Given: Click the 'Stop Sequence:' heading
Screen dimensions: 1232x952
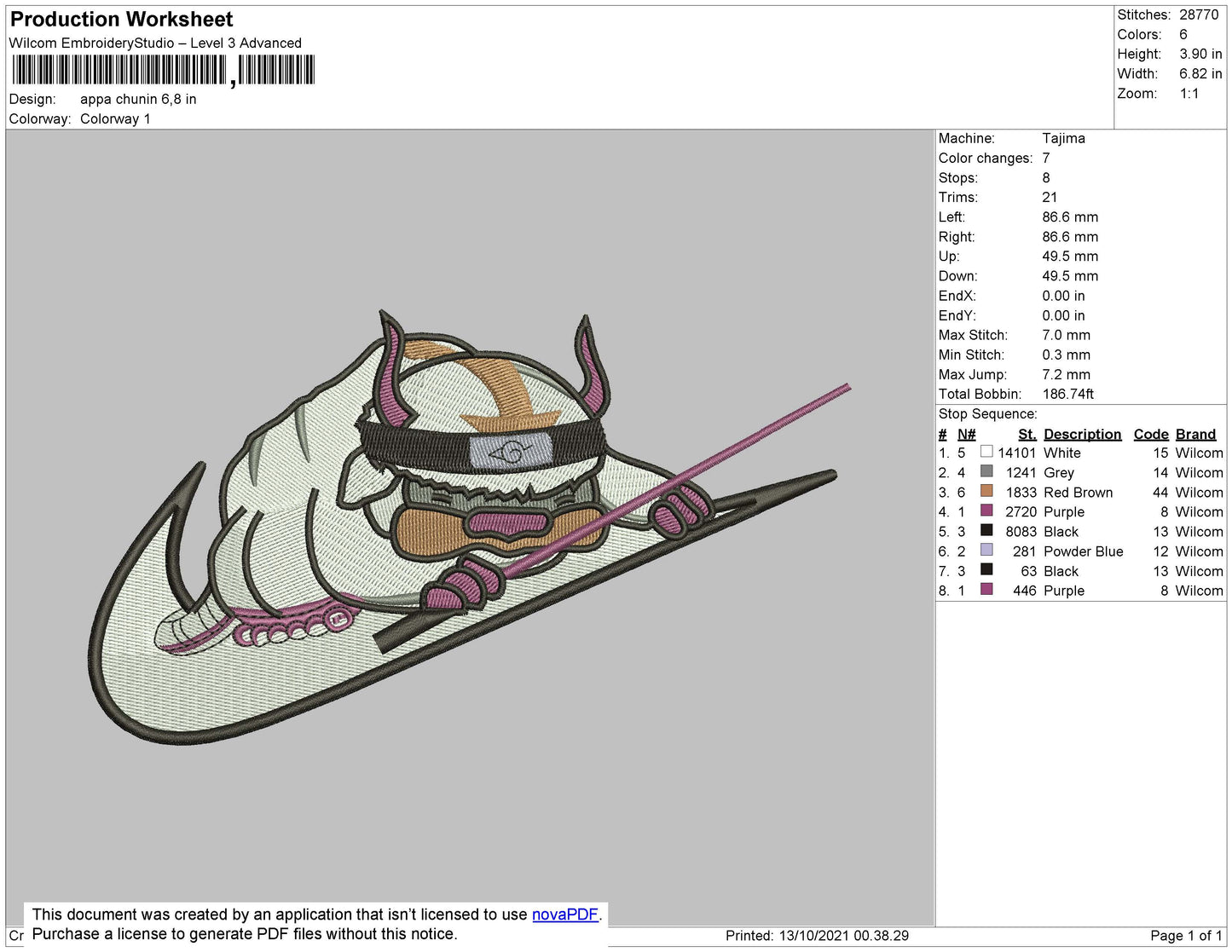Looking at the screenshot, I should pyautogui.click(x=988, y=413).
